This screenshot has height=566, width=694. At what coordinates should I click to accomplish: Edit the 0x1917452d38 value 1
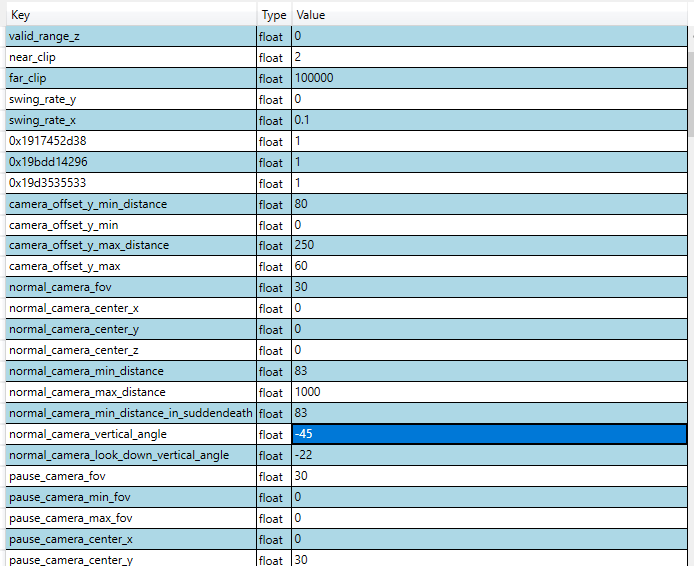coord(490,141)
